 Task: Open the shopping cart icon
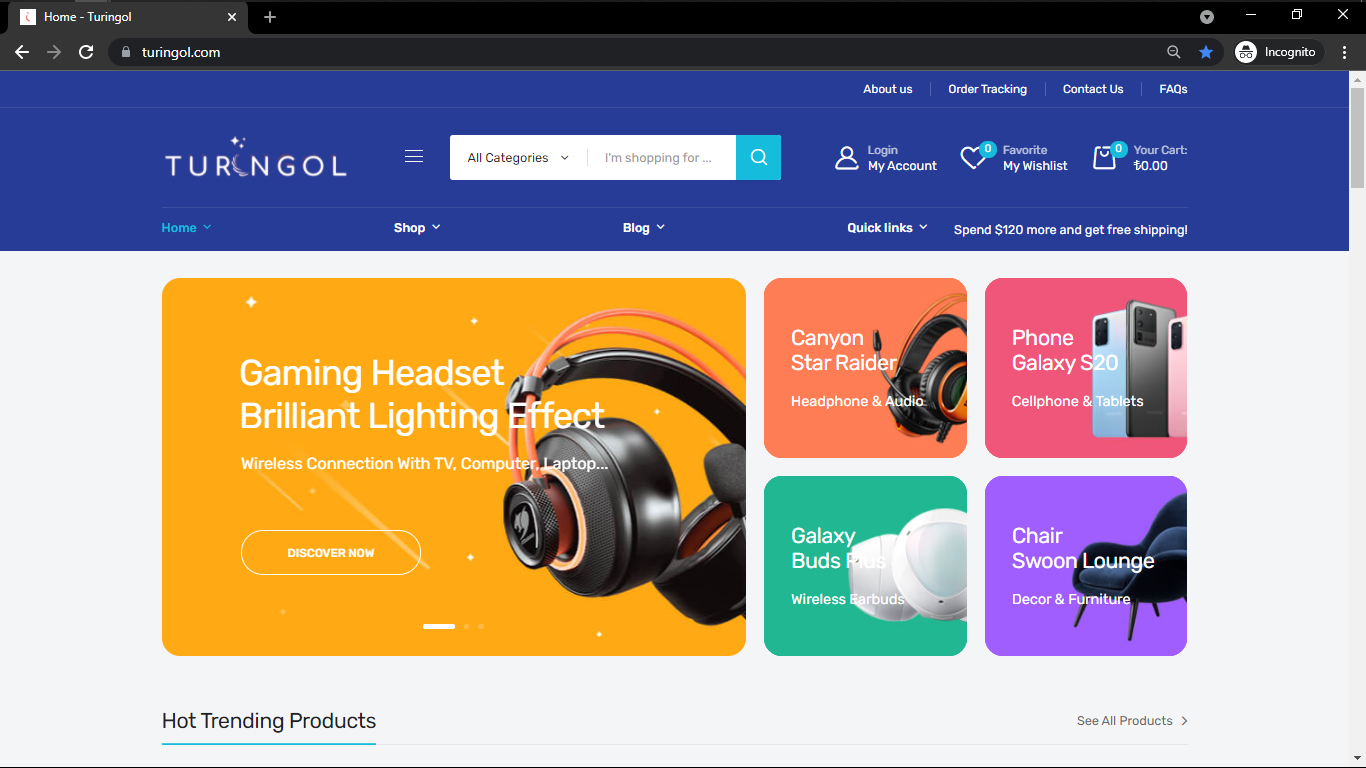click(1104, 158)
